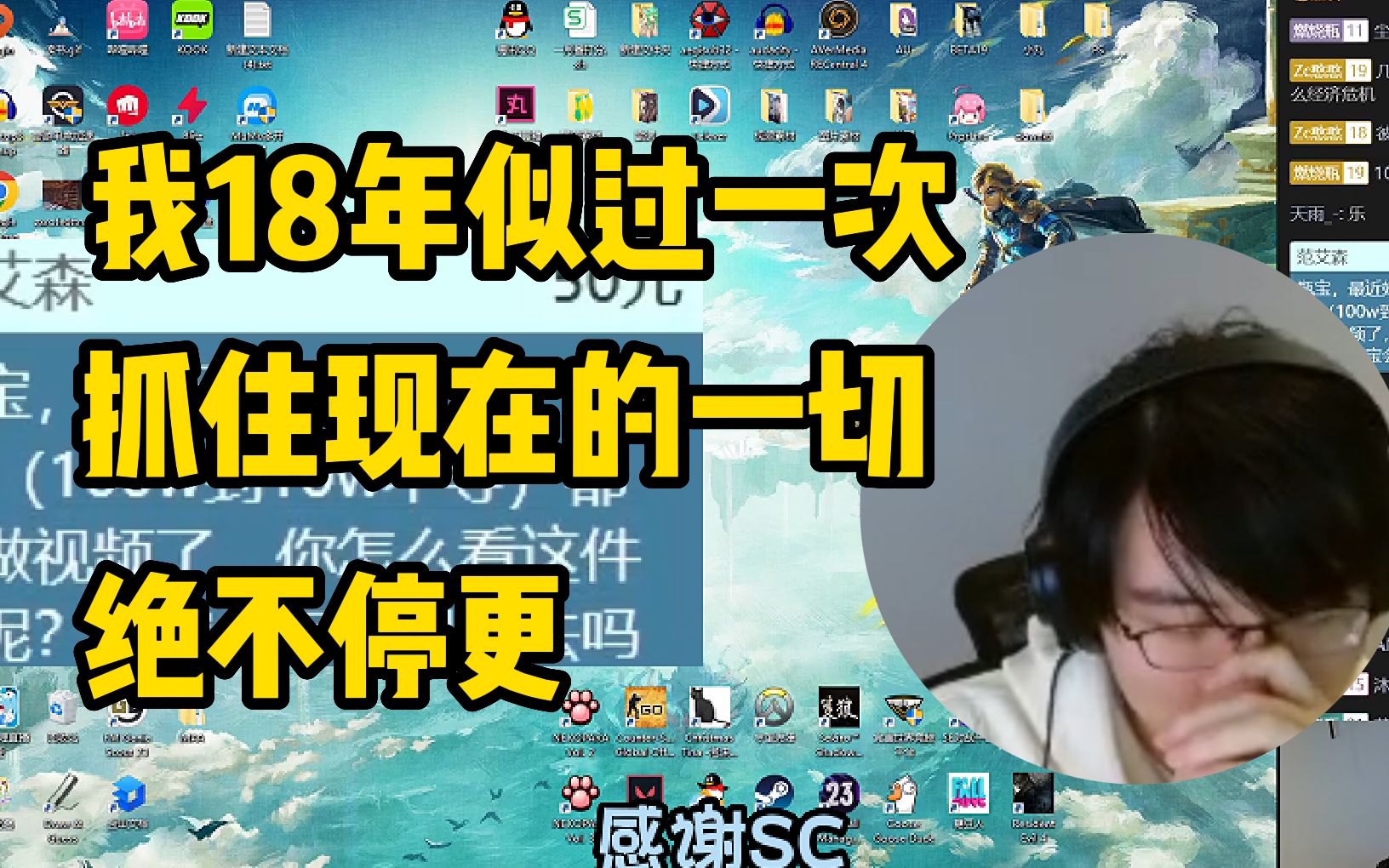Image resolution: width=1389 pixels, height=868 pixels.
Task: Launch the red fist app shortcut
Action: (128, 108)
